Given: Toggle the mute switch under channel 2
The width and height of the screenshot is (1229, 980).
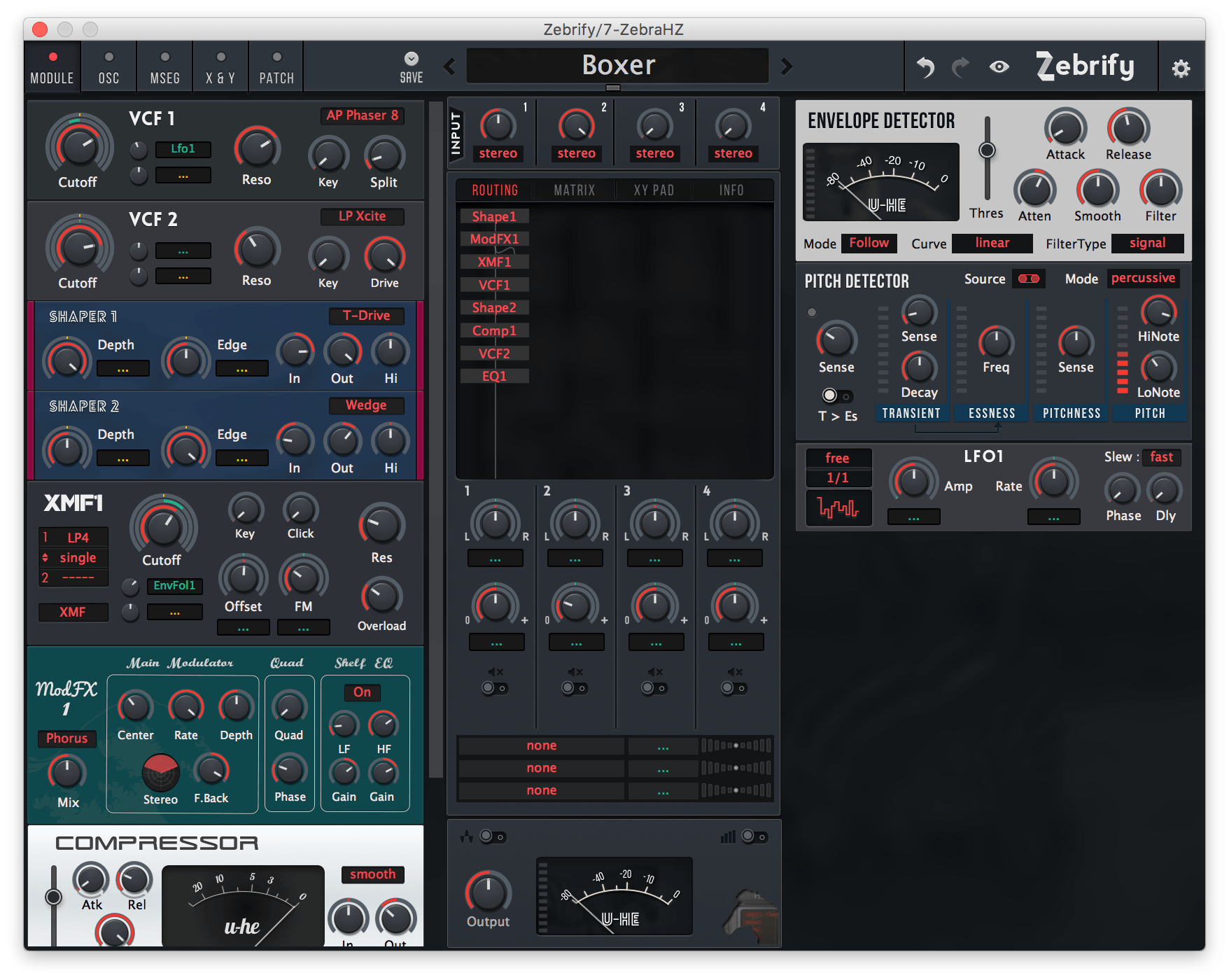Looking at the screenshot, I should pos(575,688).
